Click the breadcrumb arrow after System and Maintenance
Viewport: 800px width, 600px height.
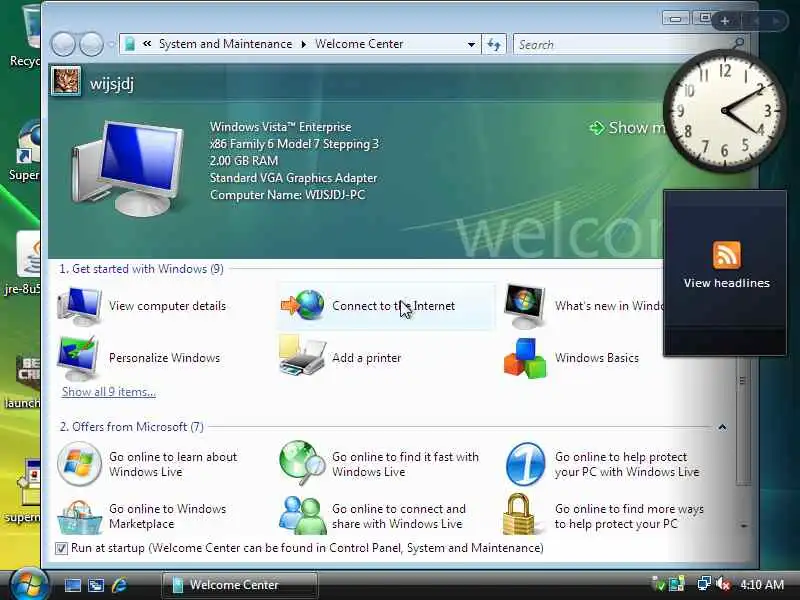pos(304,44)
